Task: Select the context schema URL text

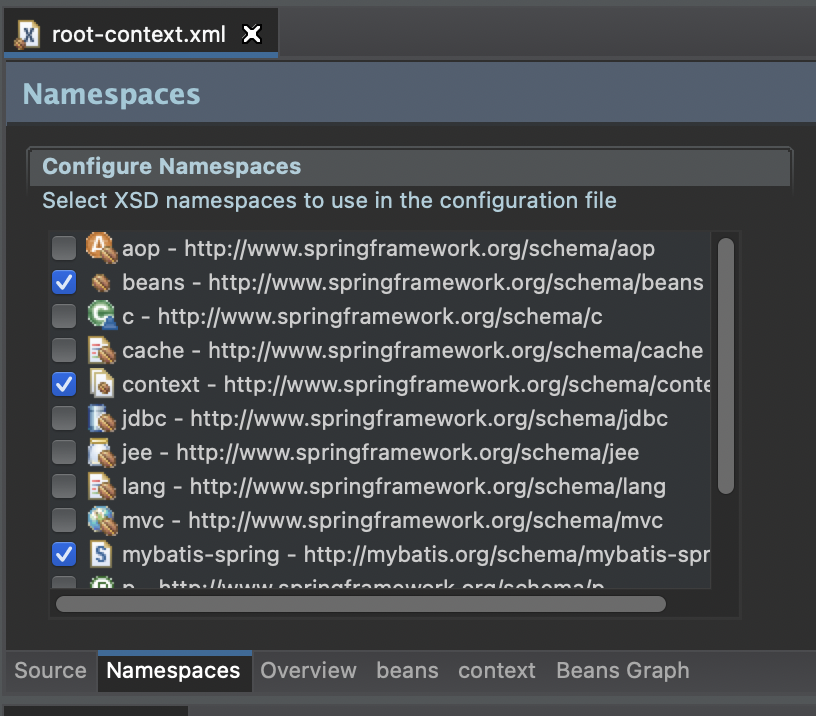Action: click(x=467, y=385)
